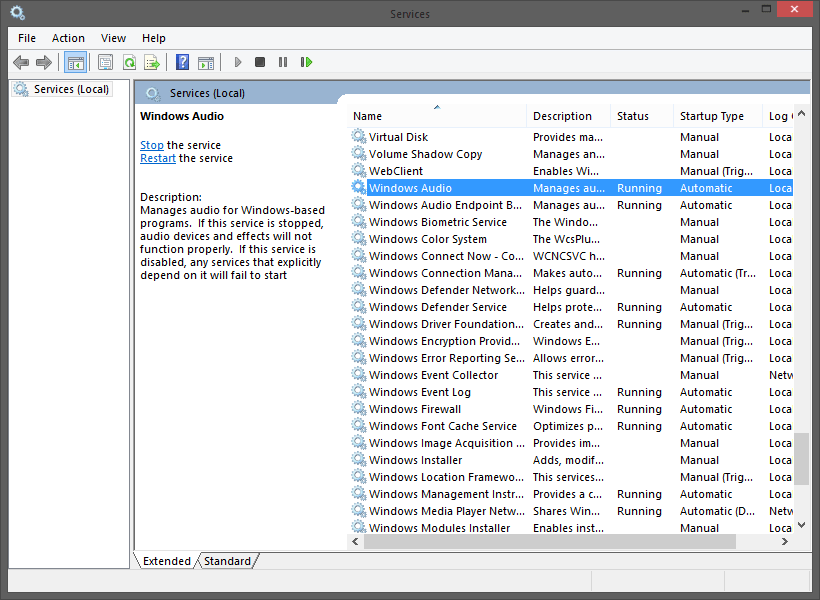Image resolution: width=820 pixels, height=600 pixels.
Task: Sort by the Startup Type column header
Action: coord(718,116)
